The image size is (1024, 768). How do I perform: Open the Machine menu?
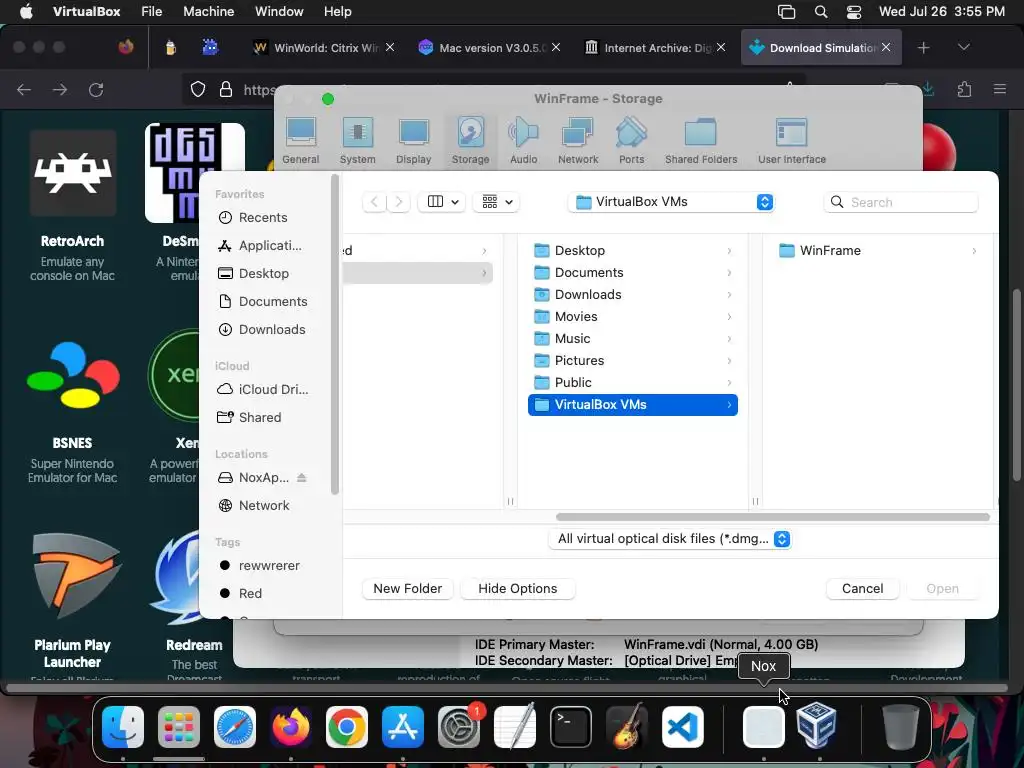point(208,12)
